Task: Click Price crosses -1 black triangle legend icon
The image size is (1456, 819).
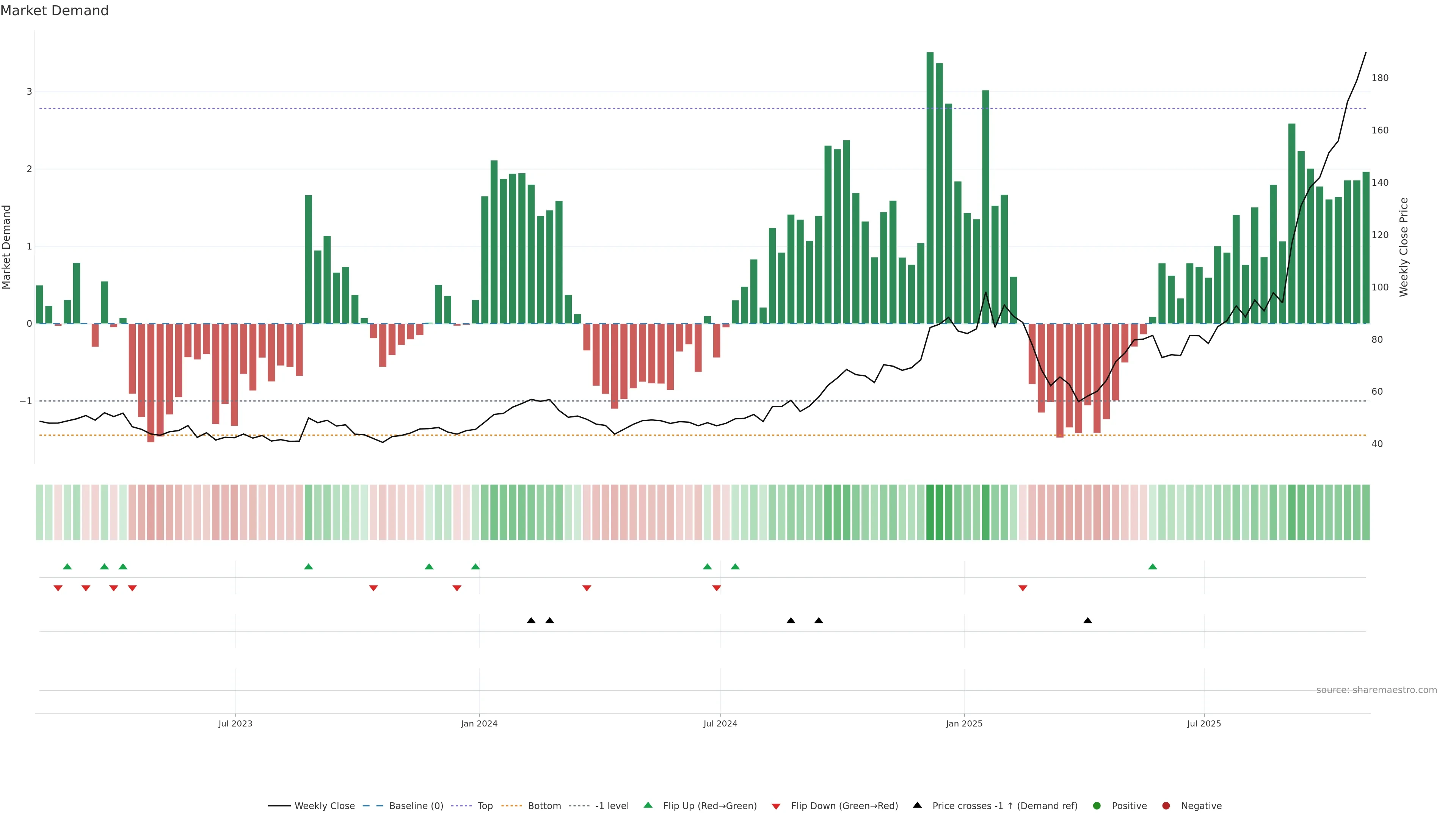Action: tap(917, 805)
